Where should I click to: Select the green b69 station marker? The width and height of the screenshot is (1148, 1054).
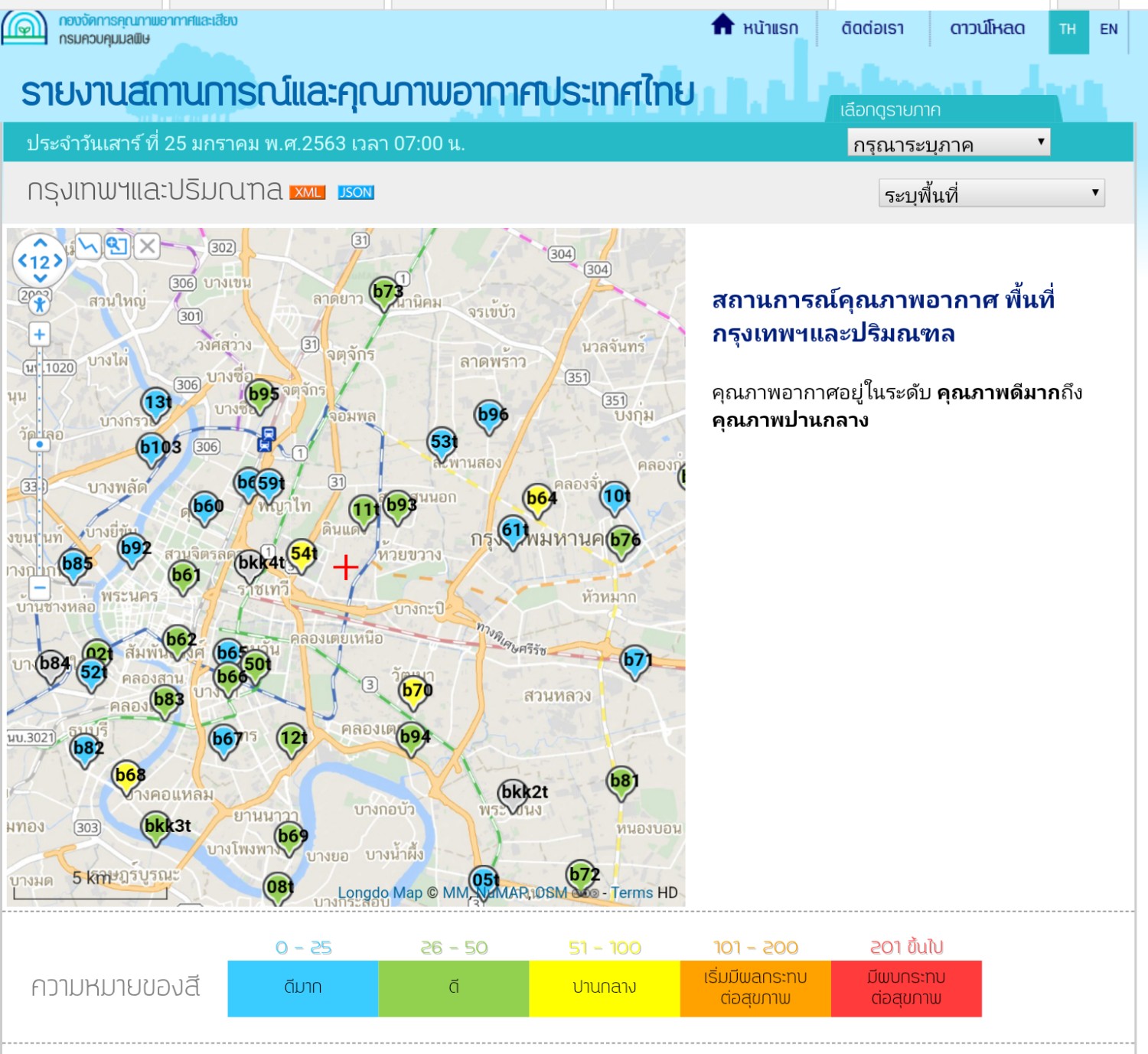click(x=291, y=838)
